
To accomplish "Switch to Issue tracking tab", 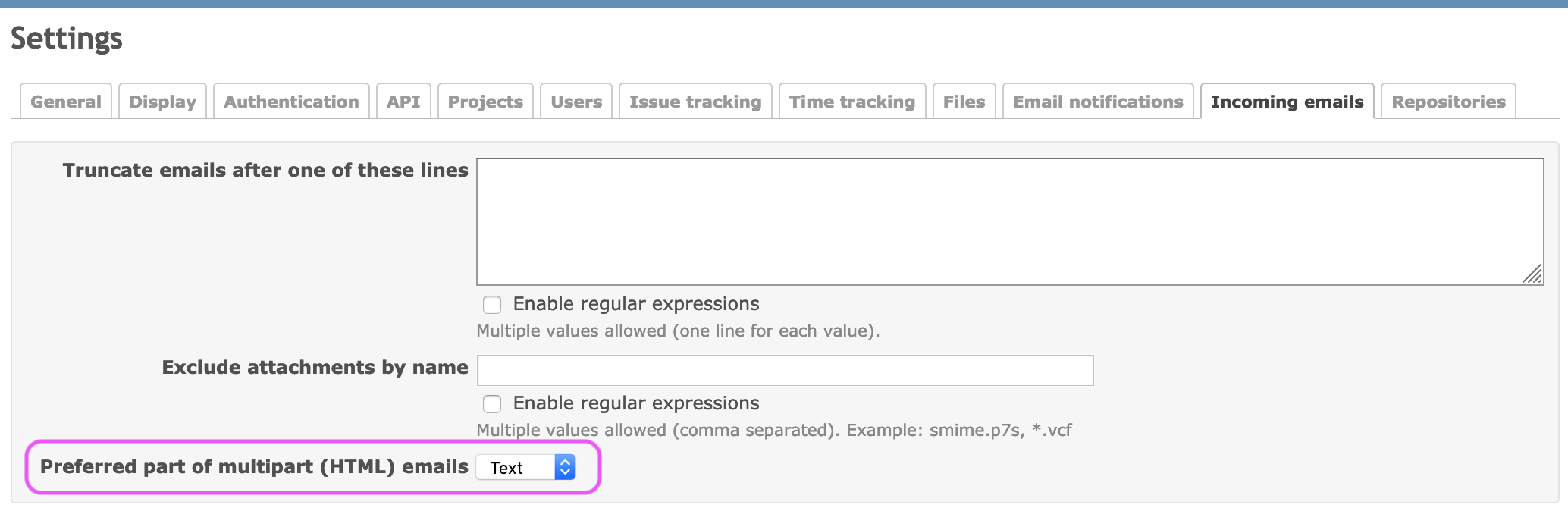I will tap(695, 102).
